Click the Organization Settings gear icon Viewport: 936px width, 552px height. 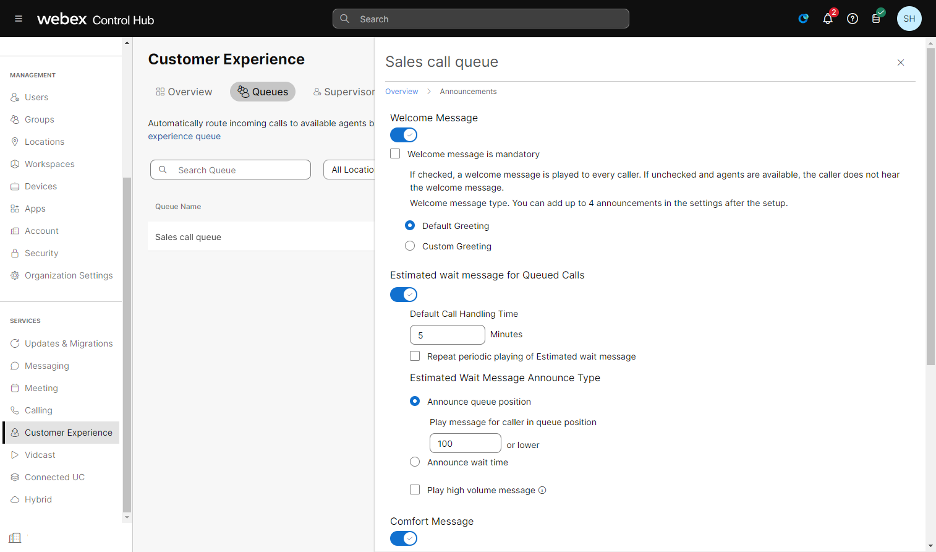(x=15, y=276)
